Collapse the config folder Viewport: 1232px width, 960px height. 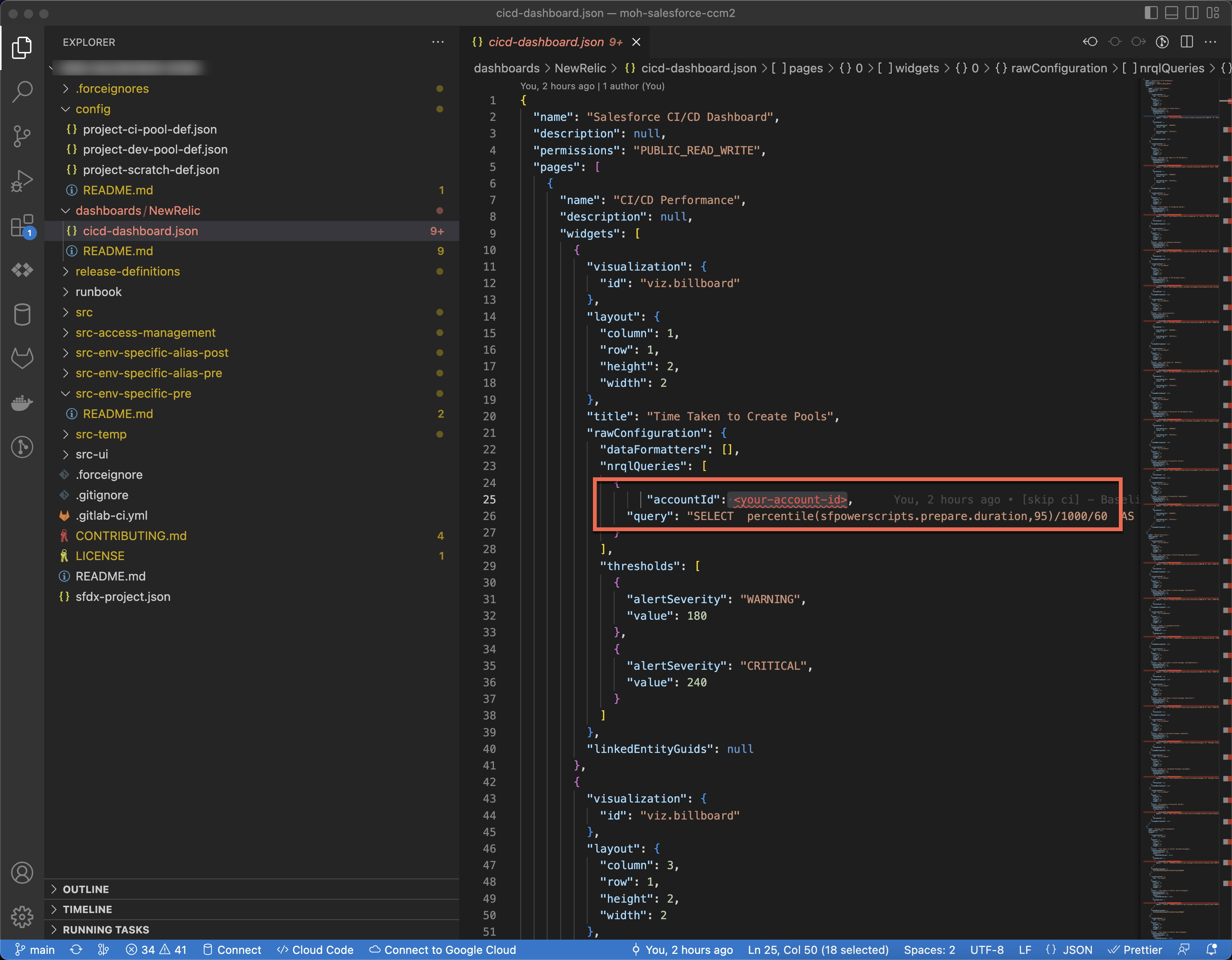coord(251,109)
